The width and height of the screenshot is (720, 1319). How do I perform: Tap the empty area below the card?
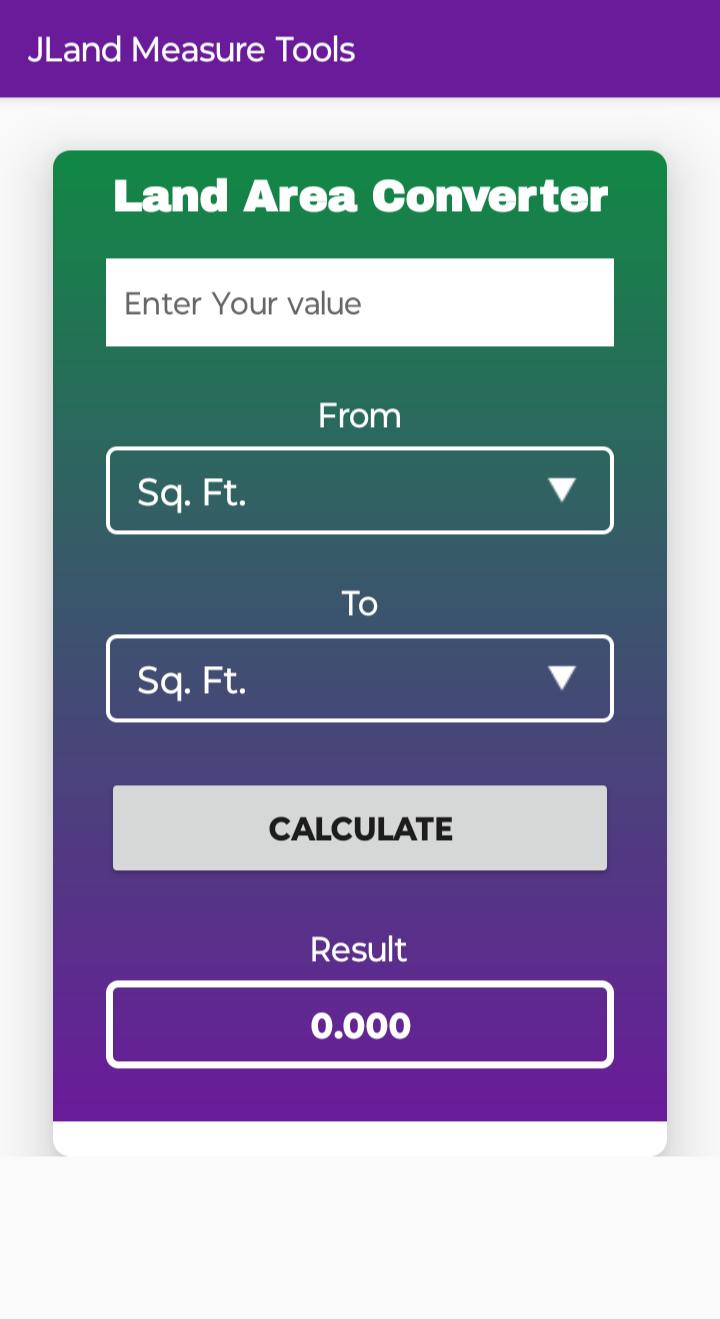pos(360,1238)
